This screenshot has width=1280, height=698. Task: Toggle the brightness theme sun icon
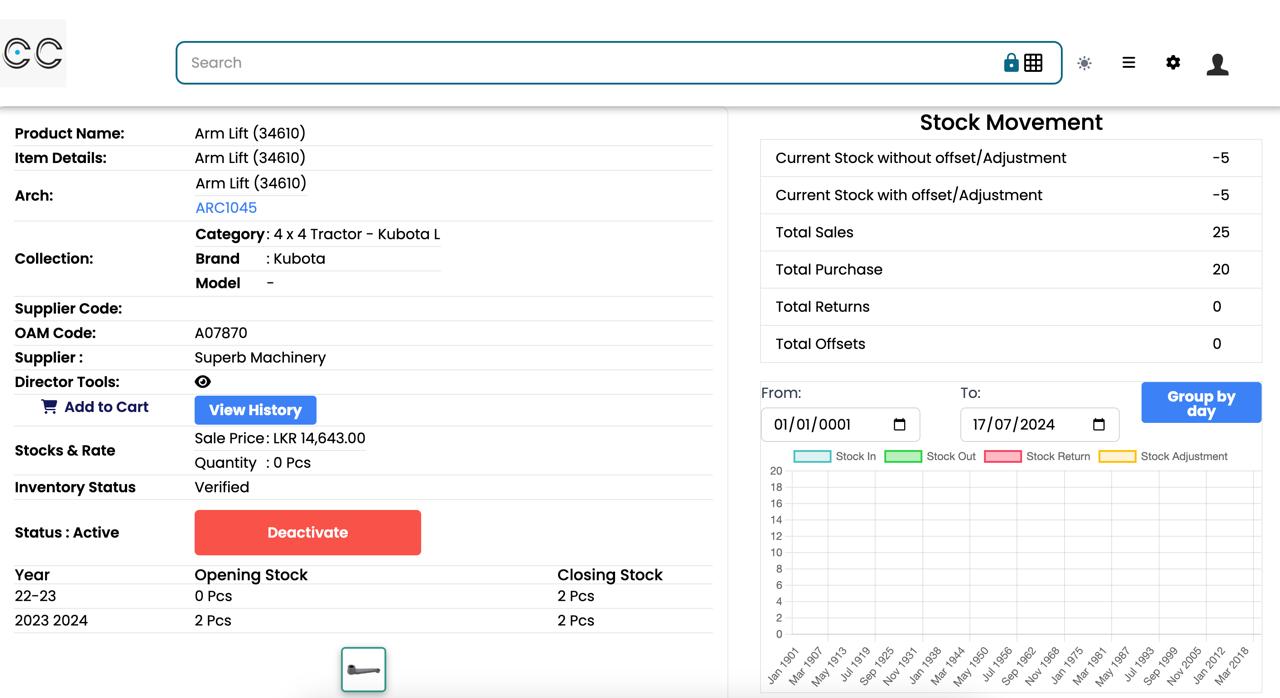[x=1084, y=63]
